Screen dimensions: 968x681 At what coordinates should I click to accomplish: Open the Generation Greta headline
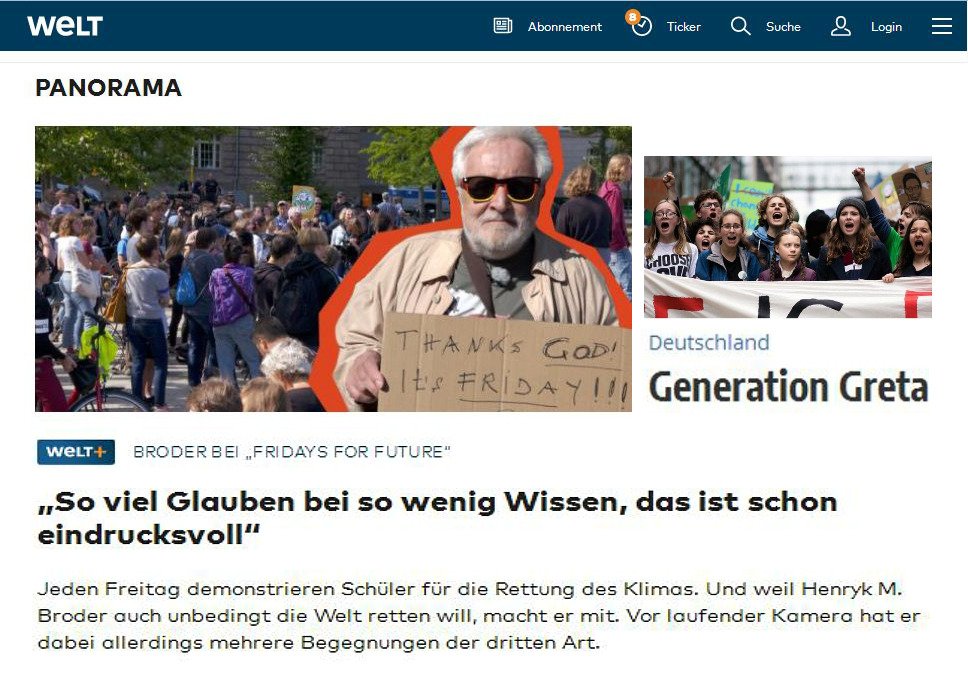pos(788,386)
